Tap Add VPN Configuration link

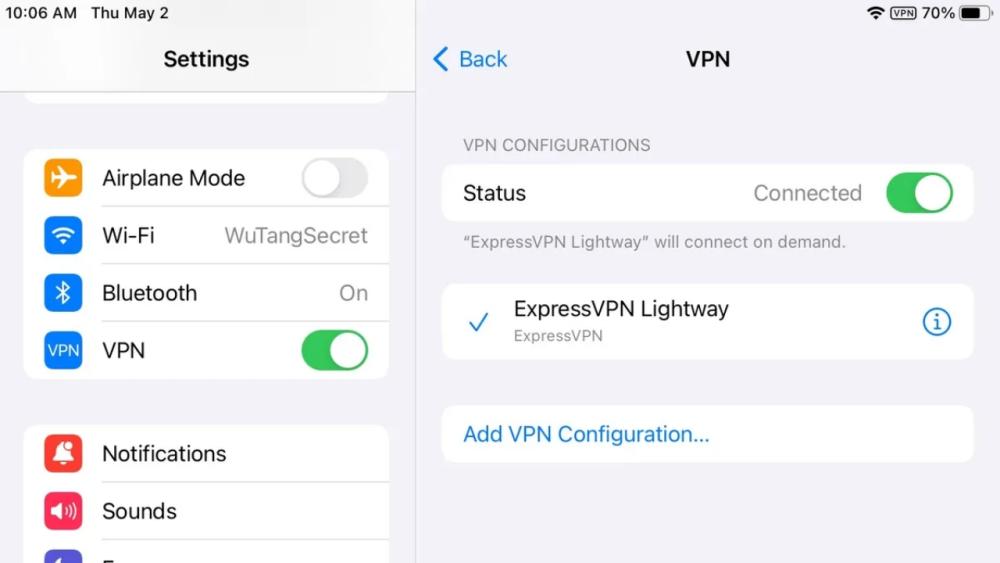(x=586, y=434)
